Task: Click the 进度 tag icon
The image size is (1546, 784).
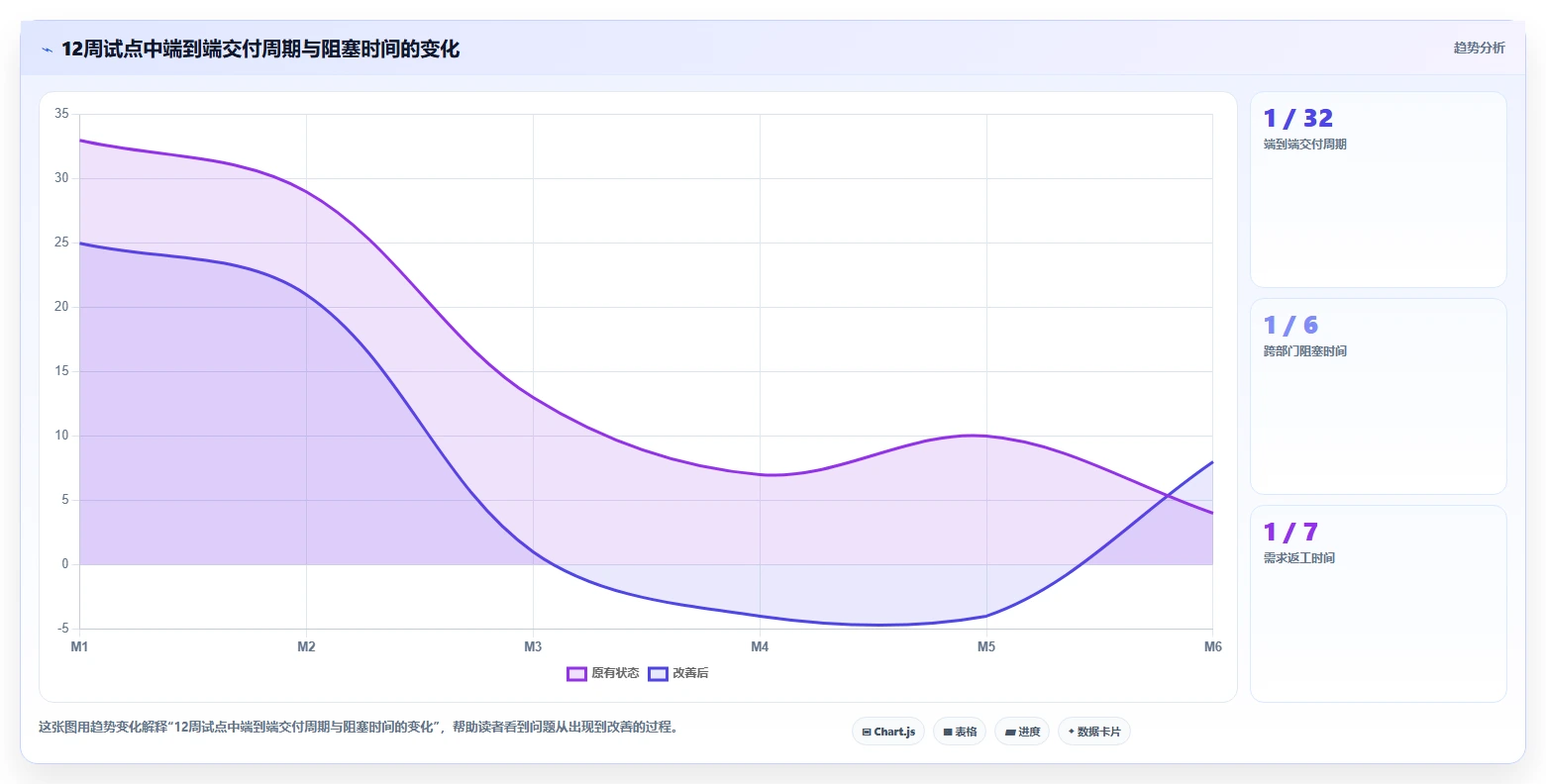Action: (x=1010, y=733)
